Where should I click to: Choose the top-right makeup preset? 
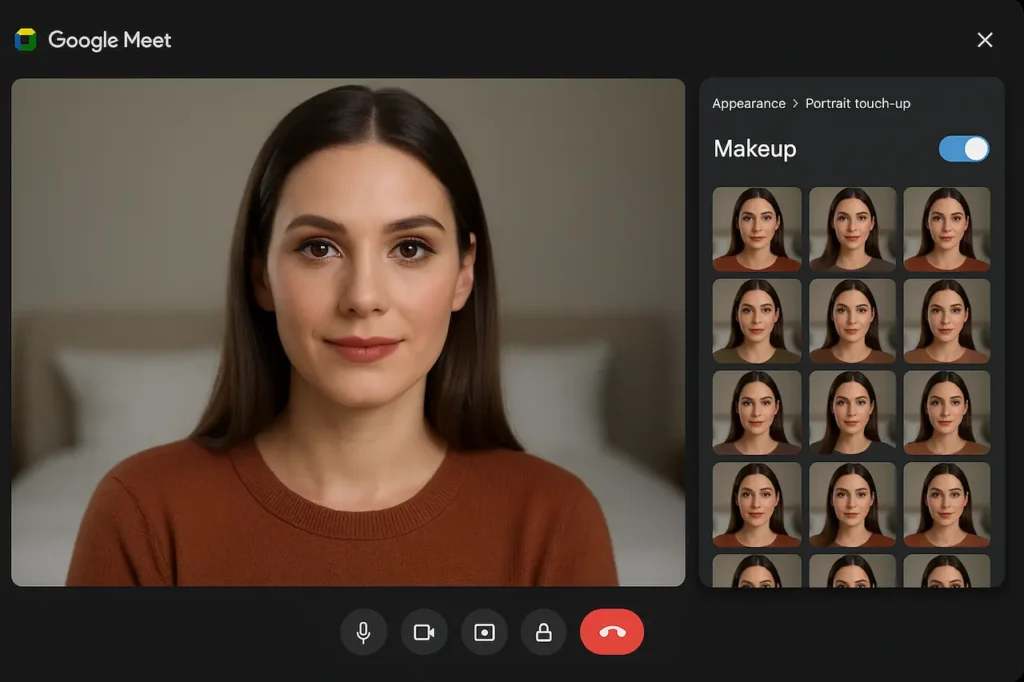(x=946, y=229)
